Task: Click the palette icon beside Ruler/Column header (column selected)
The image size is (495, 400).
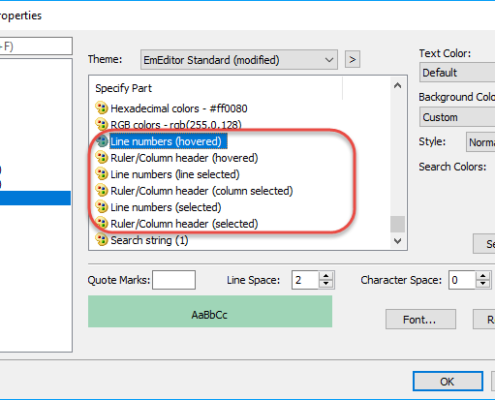Action: click(102, 190)
